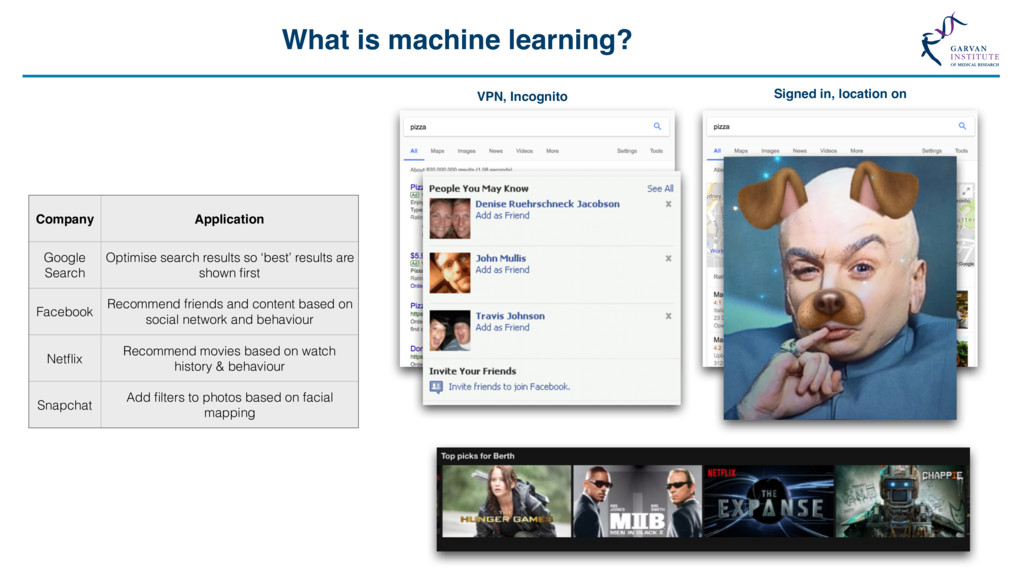Open John Mullis profile link
Screen dimensions: 1024x576
[500, 259]
